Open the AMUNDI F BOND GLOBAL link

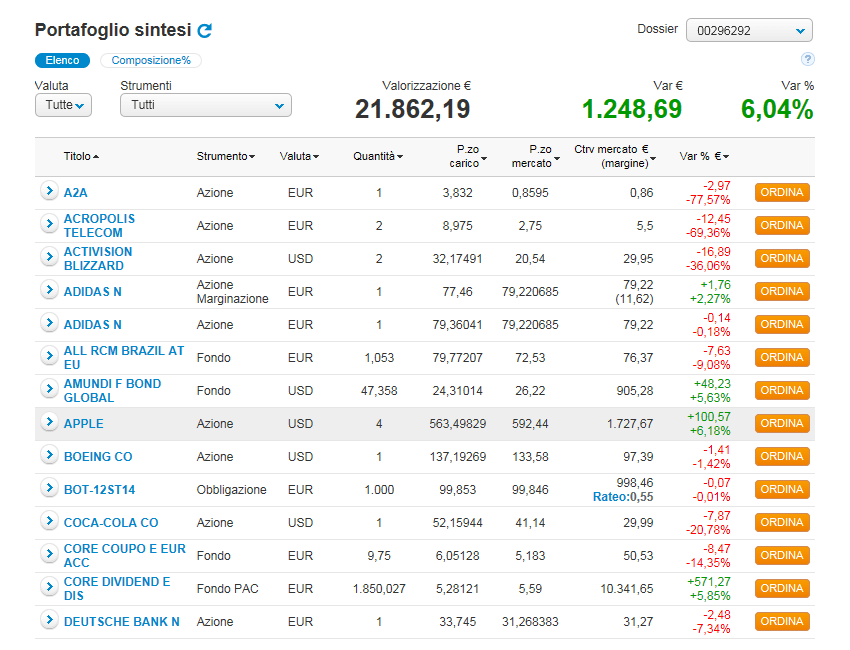click(x=112, y=391)
